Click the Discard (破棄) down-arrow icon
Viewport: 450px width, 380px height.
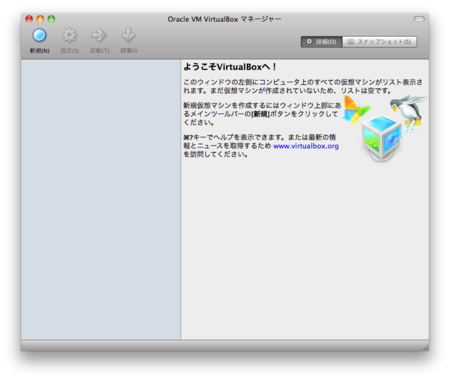click(128, 35)
